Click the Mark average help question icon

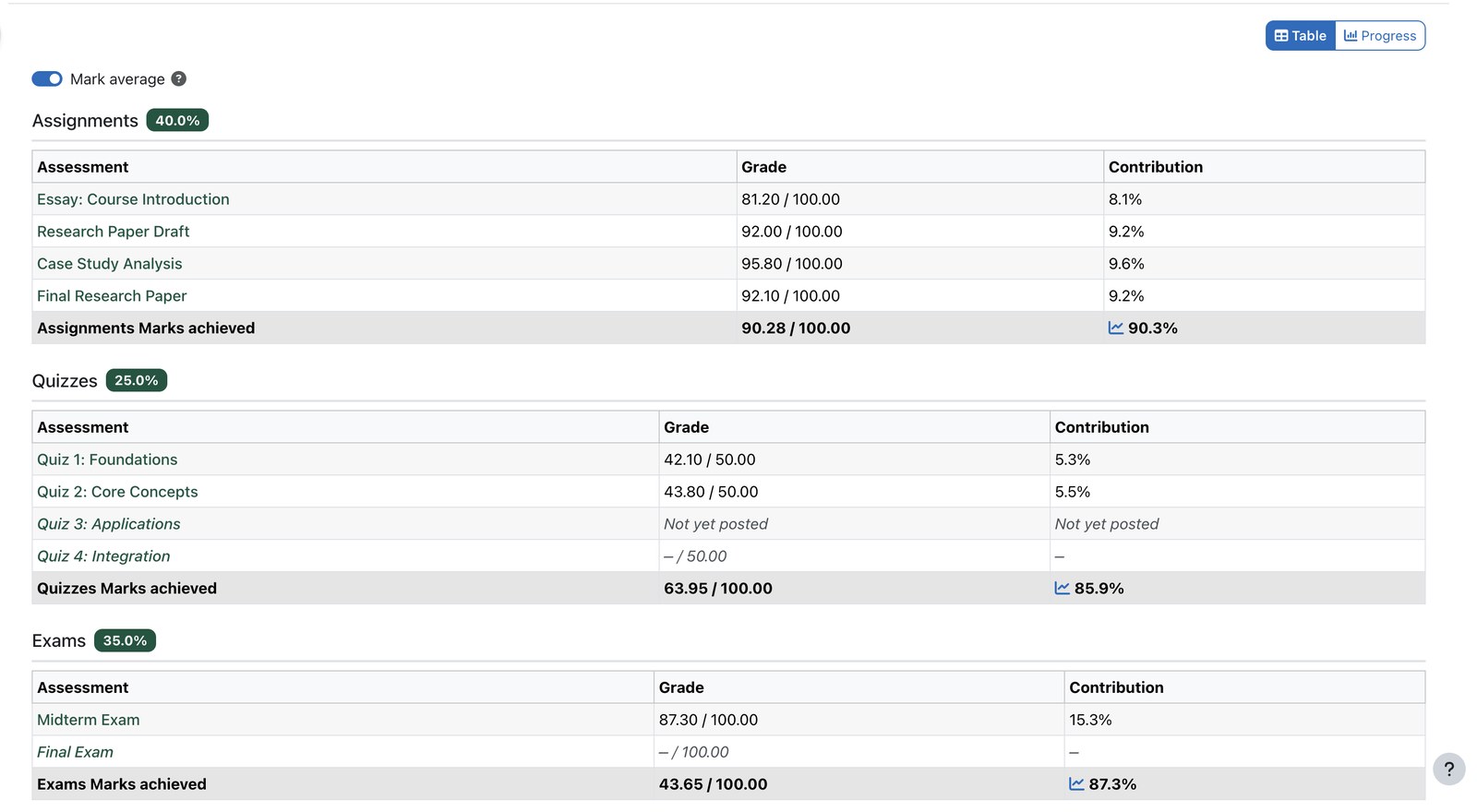pos(179,79)
